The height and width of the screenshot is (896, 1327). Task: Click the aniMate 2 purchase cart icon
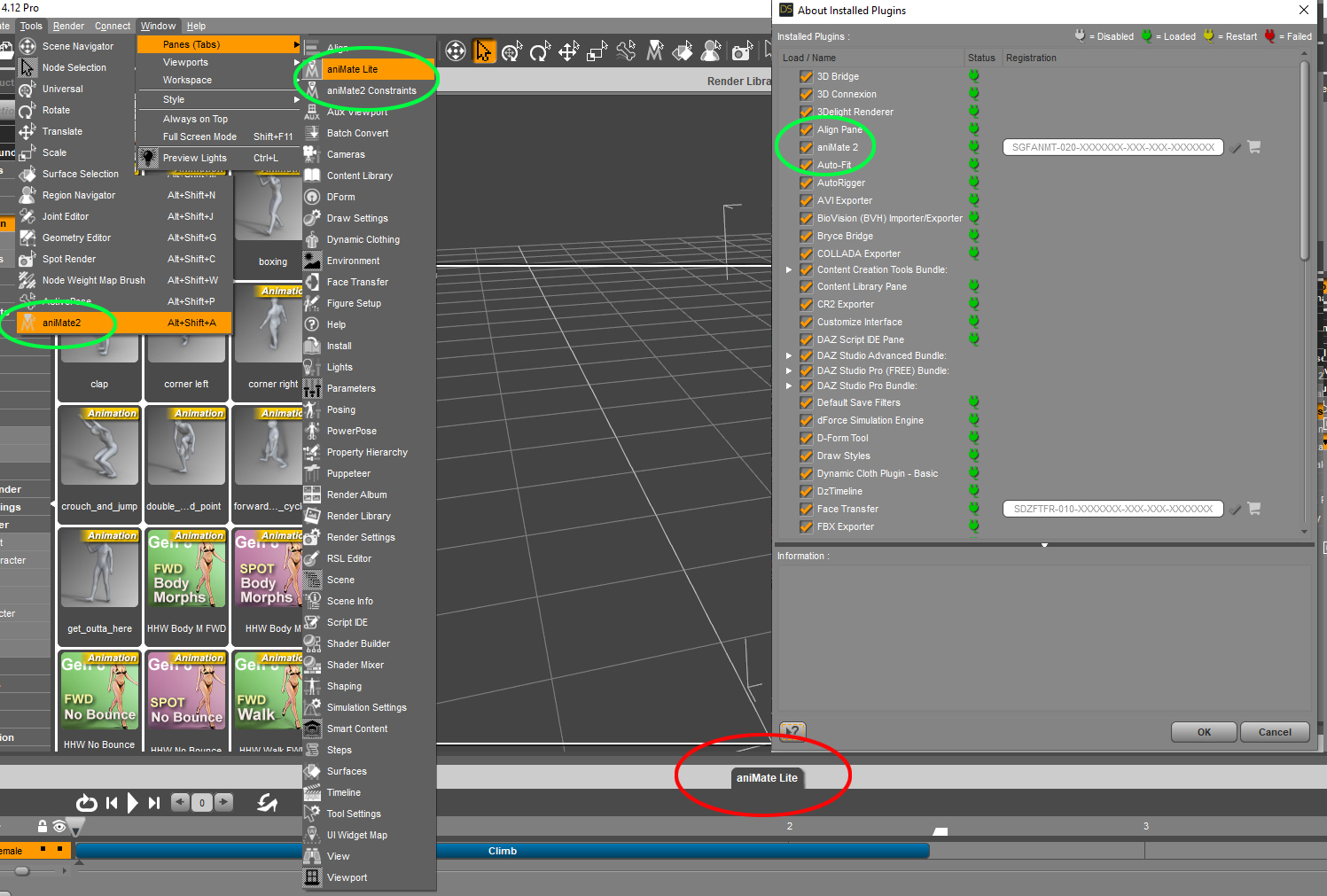tap(1254, 147)
